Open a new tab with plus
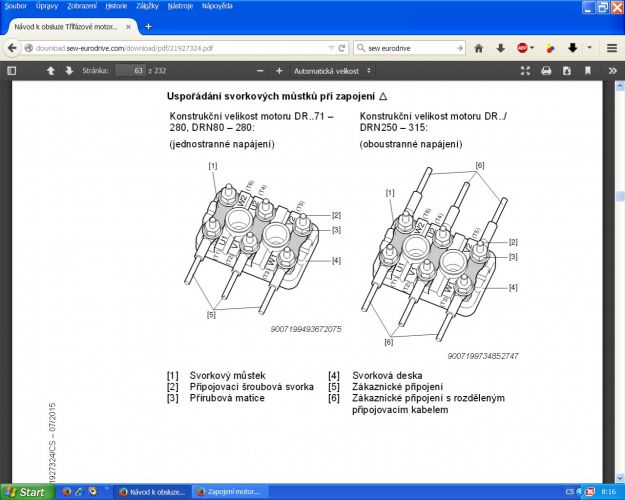 (148, 26)
